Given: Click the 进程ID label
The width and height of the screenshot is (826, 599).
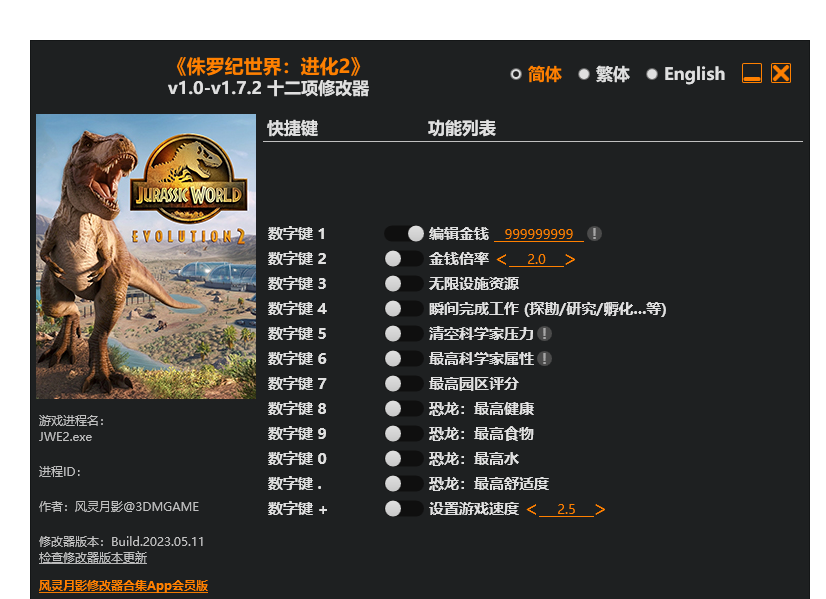Looking at the screenshot, I should [x=60, y=472].
